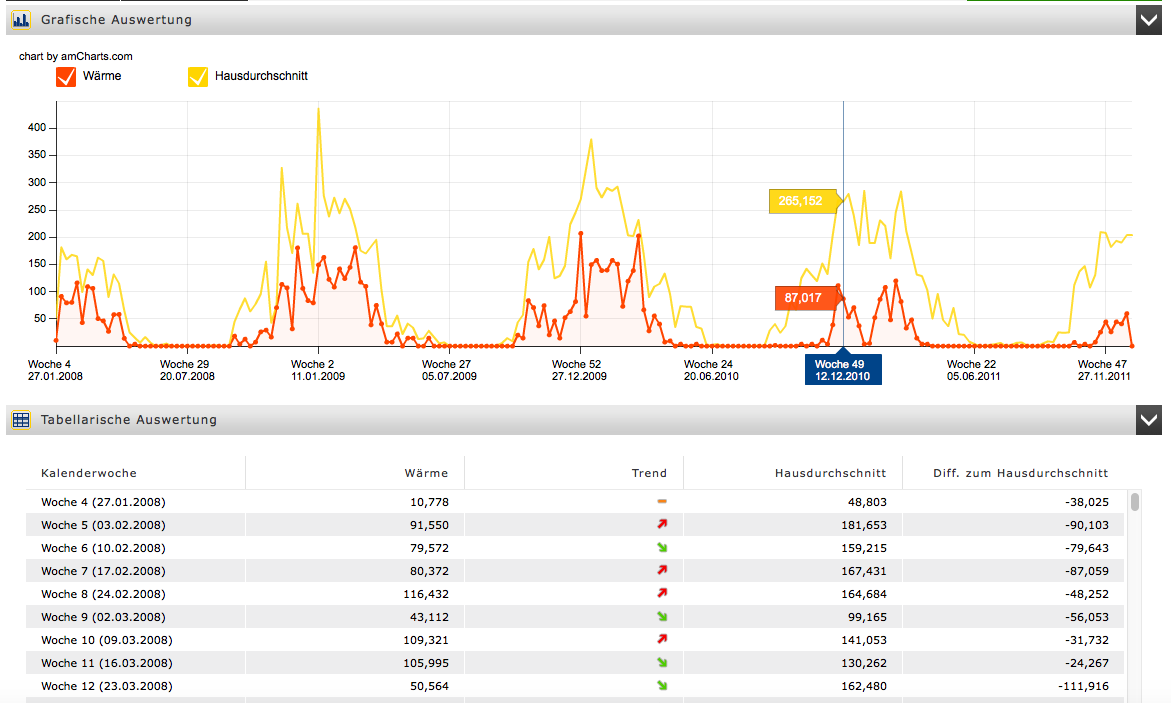Collapse the Tabellarische Auswertung panel
Viewport: 1171px width, 703px height.
click(x=1149, y=420)
